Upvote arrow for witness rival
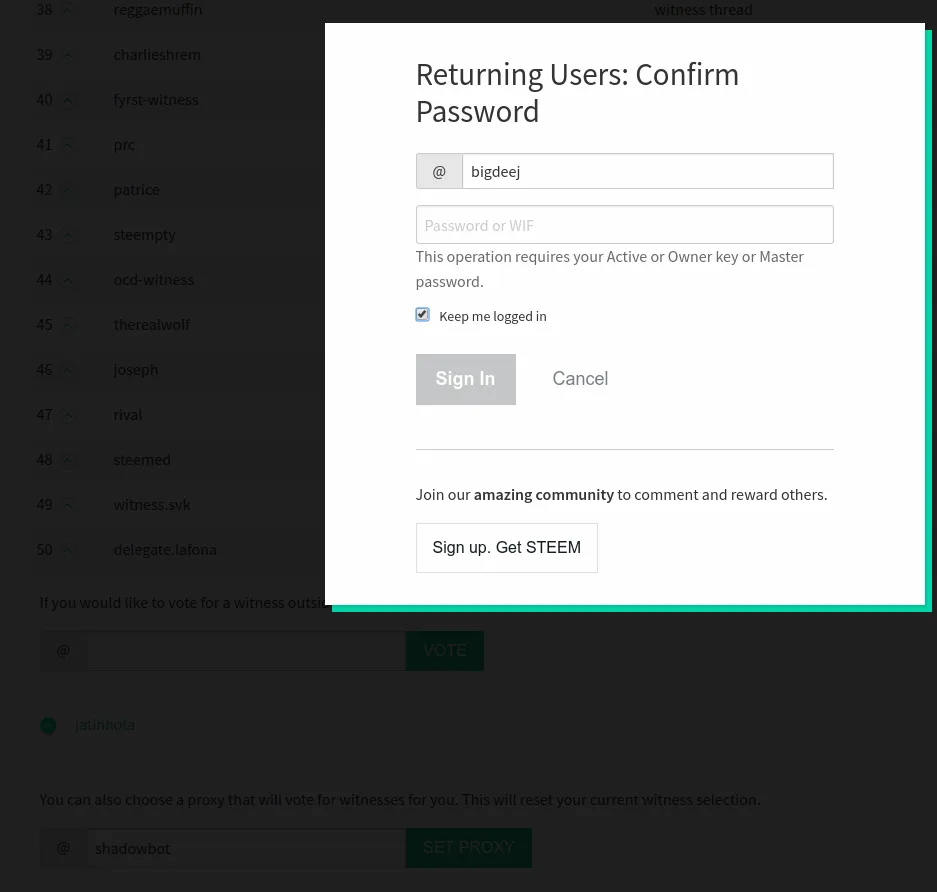This screenshot has height=892, width=937. (68, 415)
